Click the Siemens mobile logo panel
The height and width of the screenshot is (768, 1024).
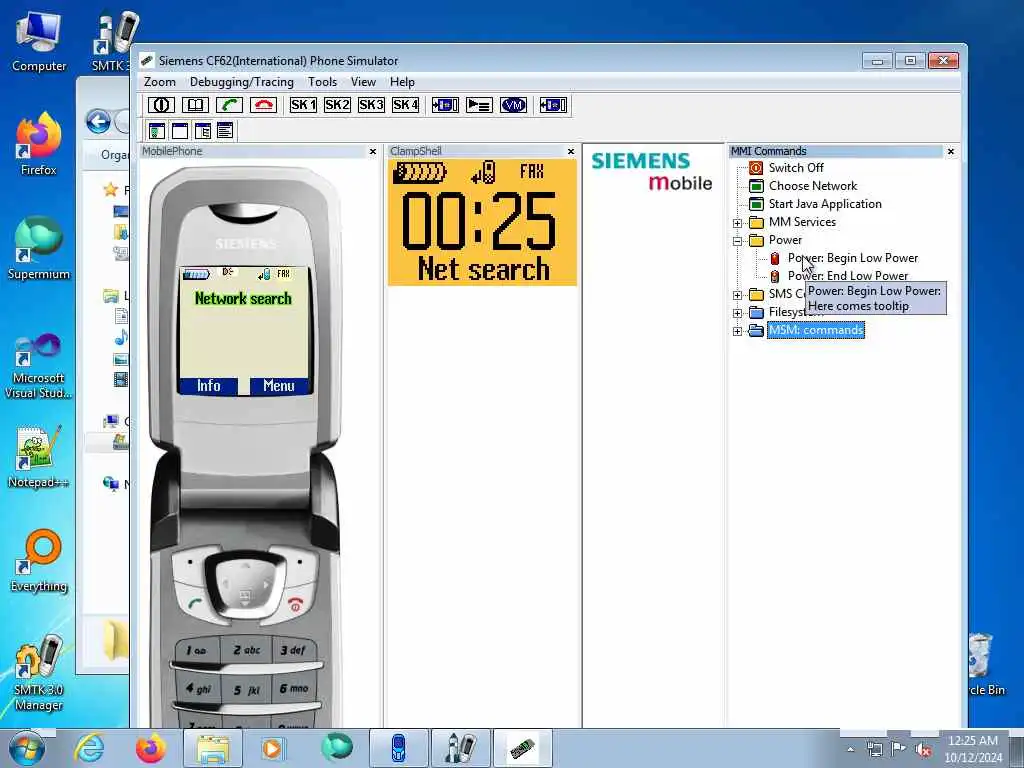click(652, 171)
